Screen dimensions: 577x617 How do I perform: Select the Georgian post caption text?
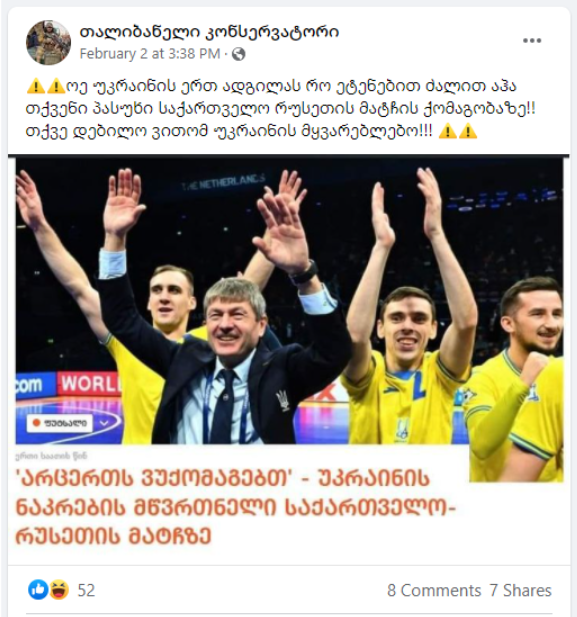pyautogui.click(x=281, y=109)
